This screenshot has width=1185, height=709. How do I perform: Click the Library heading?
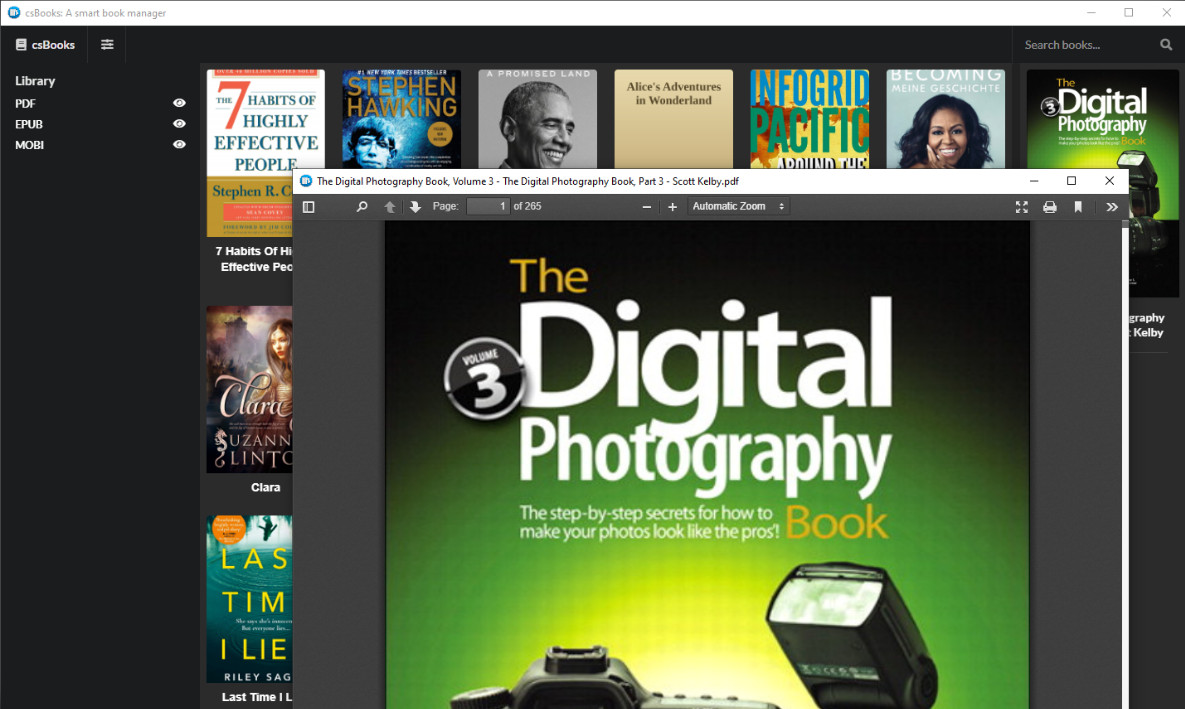[35, 81]
